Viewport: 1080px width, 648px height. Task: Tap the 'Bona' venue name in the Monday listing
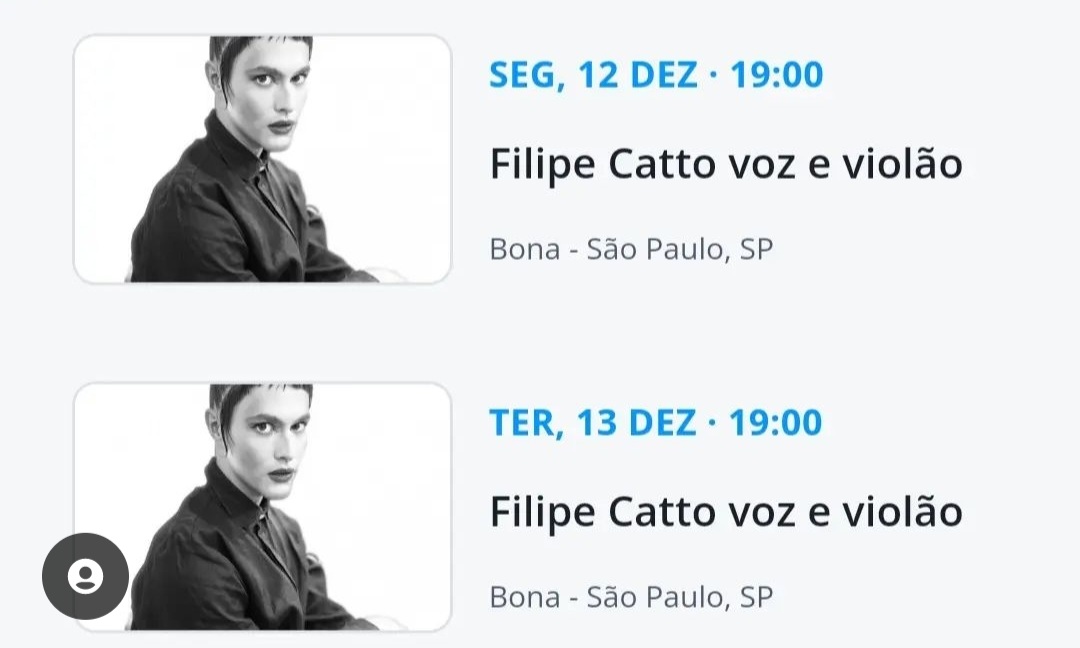[x=524, y=249]
